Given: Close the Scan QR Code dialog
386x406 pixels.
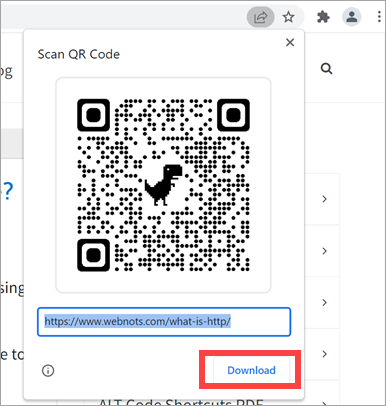Looking at the screenshot, I should (x=290, y=42).
